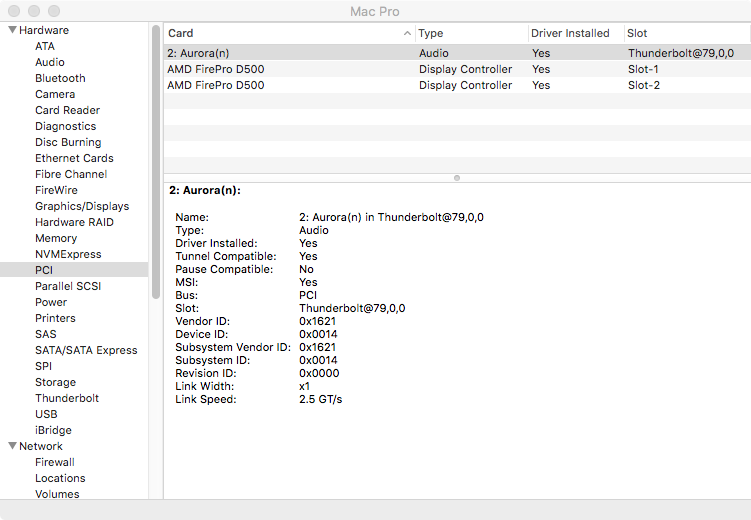Click the Audio type cell

[433, 53]
